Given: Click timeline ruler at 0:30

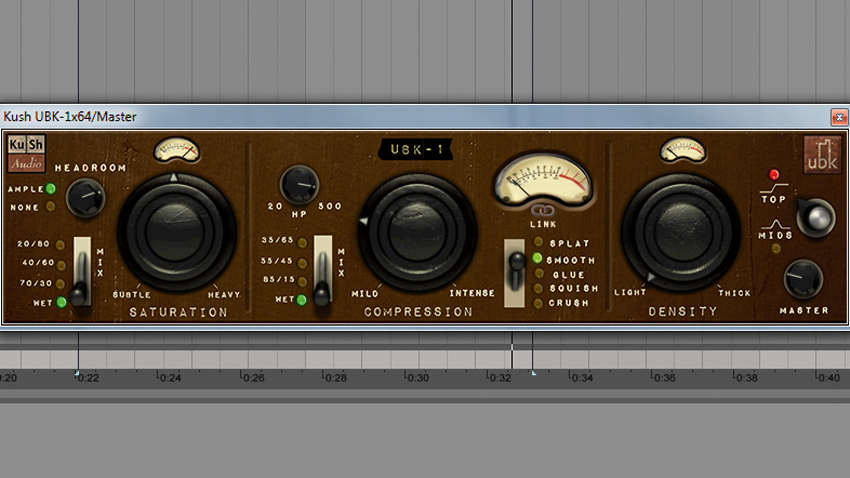Looking at the screenshot, I should click(416, 377).
